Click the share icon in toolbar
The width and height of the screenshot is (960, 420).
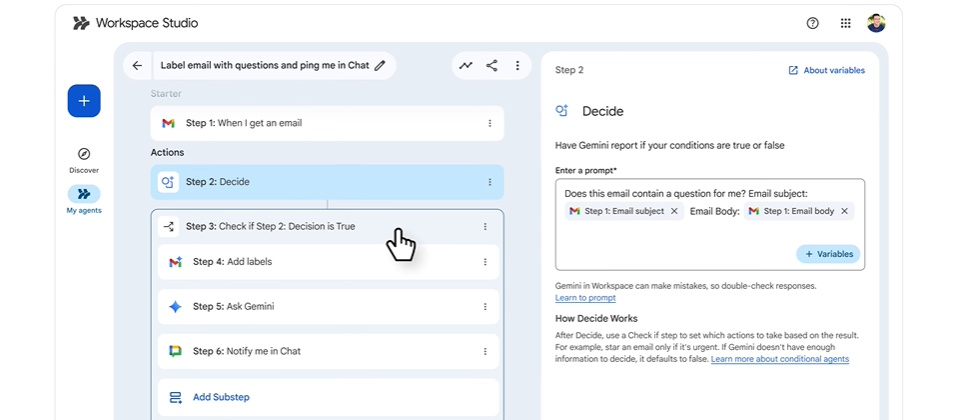492,65
